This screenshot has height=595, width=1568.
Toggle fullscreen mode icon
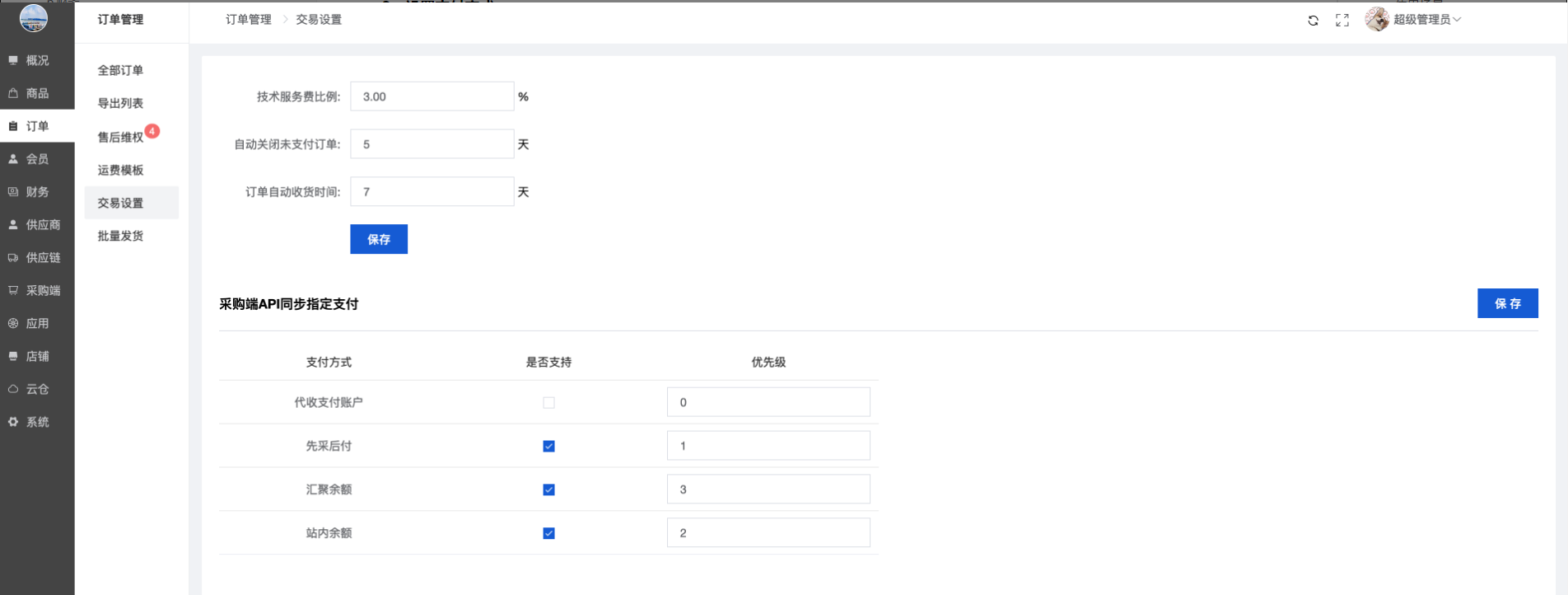[x=1342, y=21]
